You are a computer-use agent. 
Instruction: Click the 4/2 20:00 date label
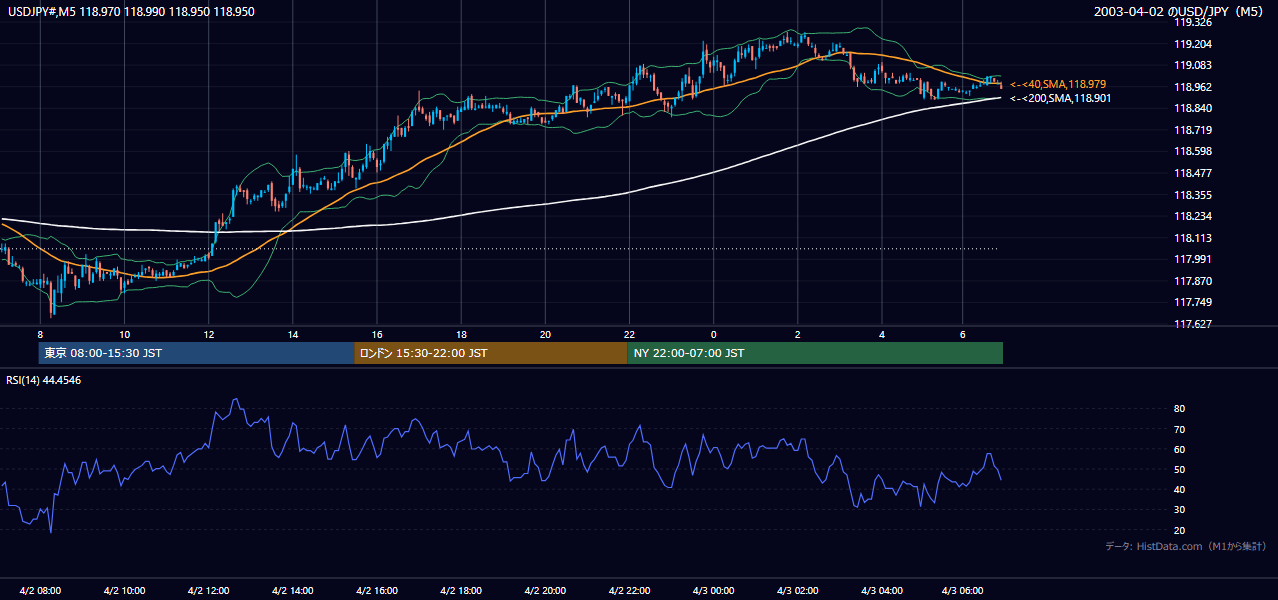pos(545,590)
